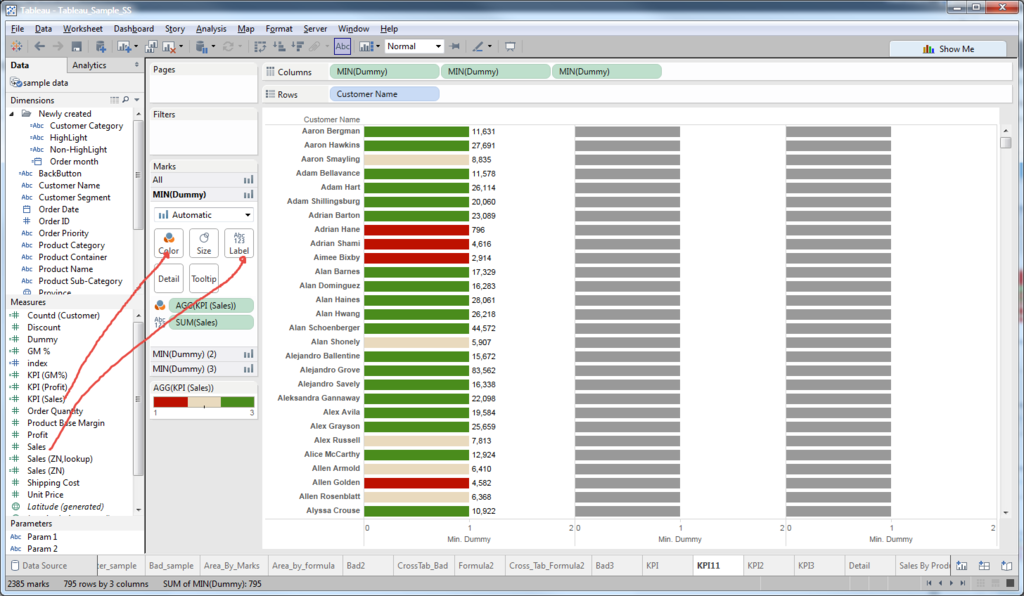Click the chart vertical scrollbar down arrow
Image resolution: width=1024 pixels, height=596 pixels.
coord(1006,513)
